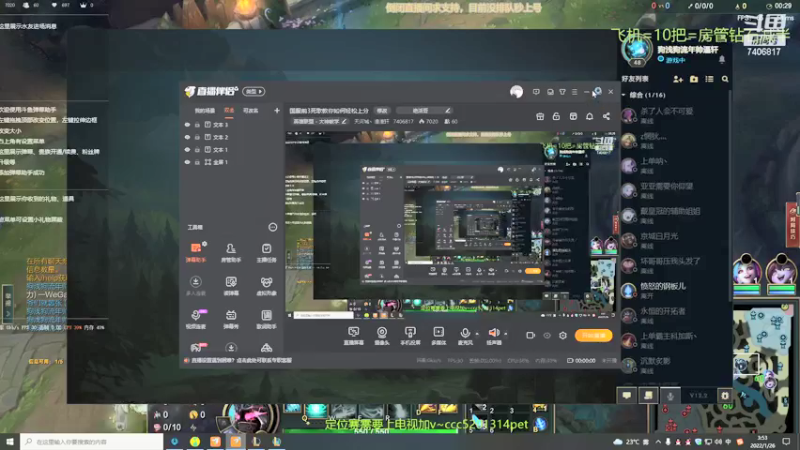
Task: Click the Windows taskbar search box
Action: pyautogui.click(x=92, y=441)
